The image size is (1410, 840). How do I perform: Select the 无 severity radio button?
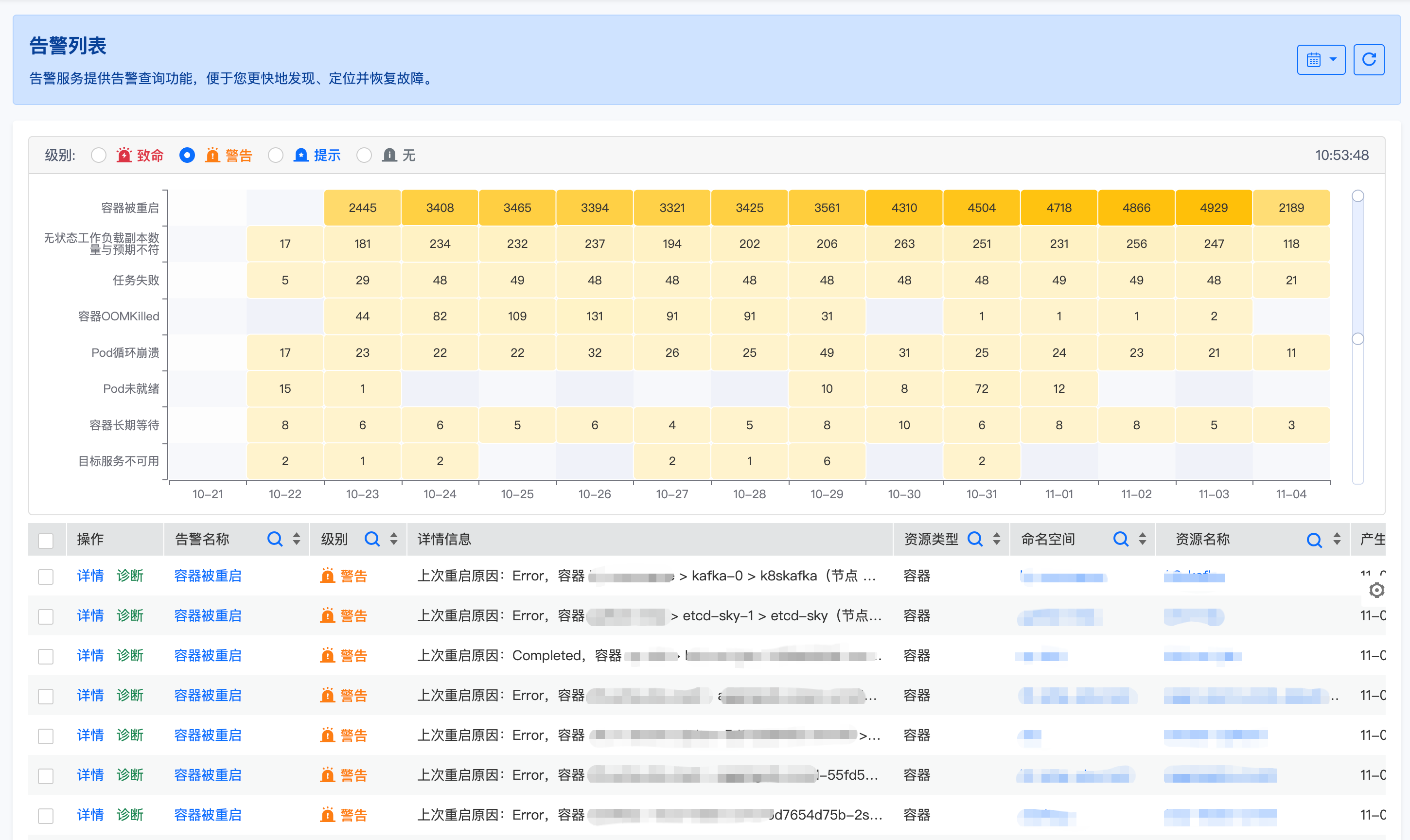364,155
